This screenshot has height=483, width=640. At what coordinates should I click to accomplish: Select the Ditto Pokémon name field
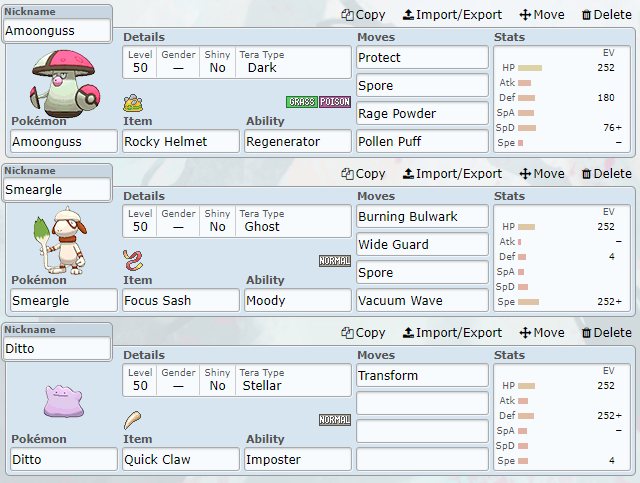pos(64,459)
